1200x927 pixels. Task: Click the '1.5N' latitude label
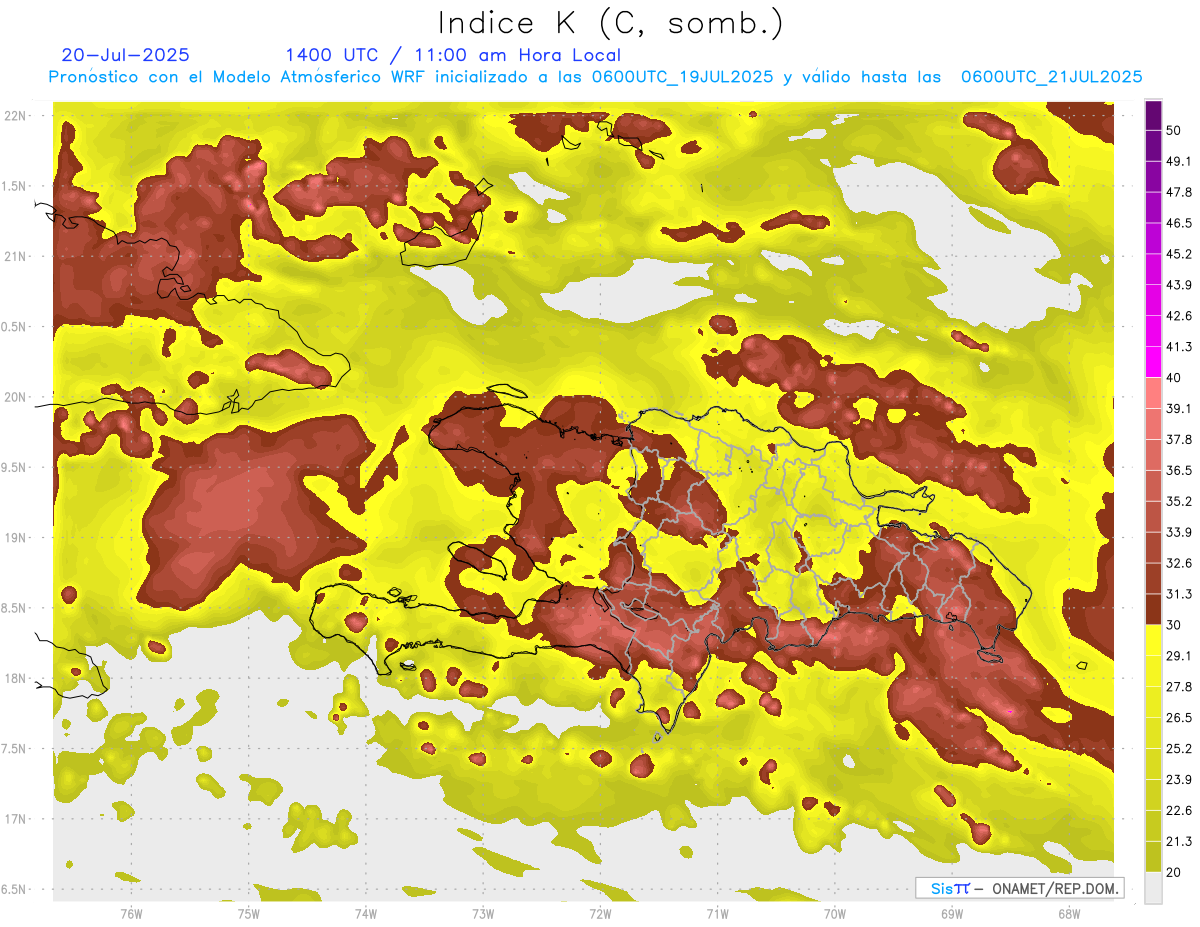coord(15,186)
